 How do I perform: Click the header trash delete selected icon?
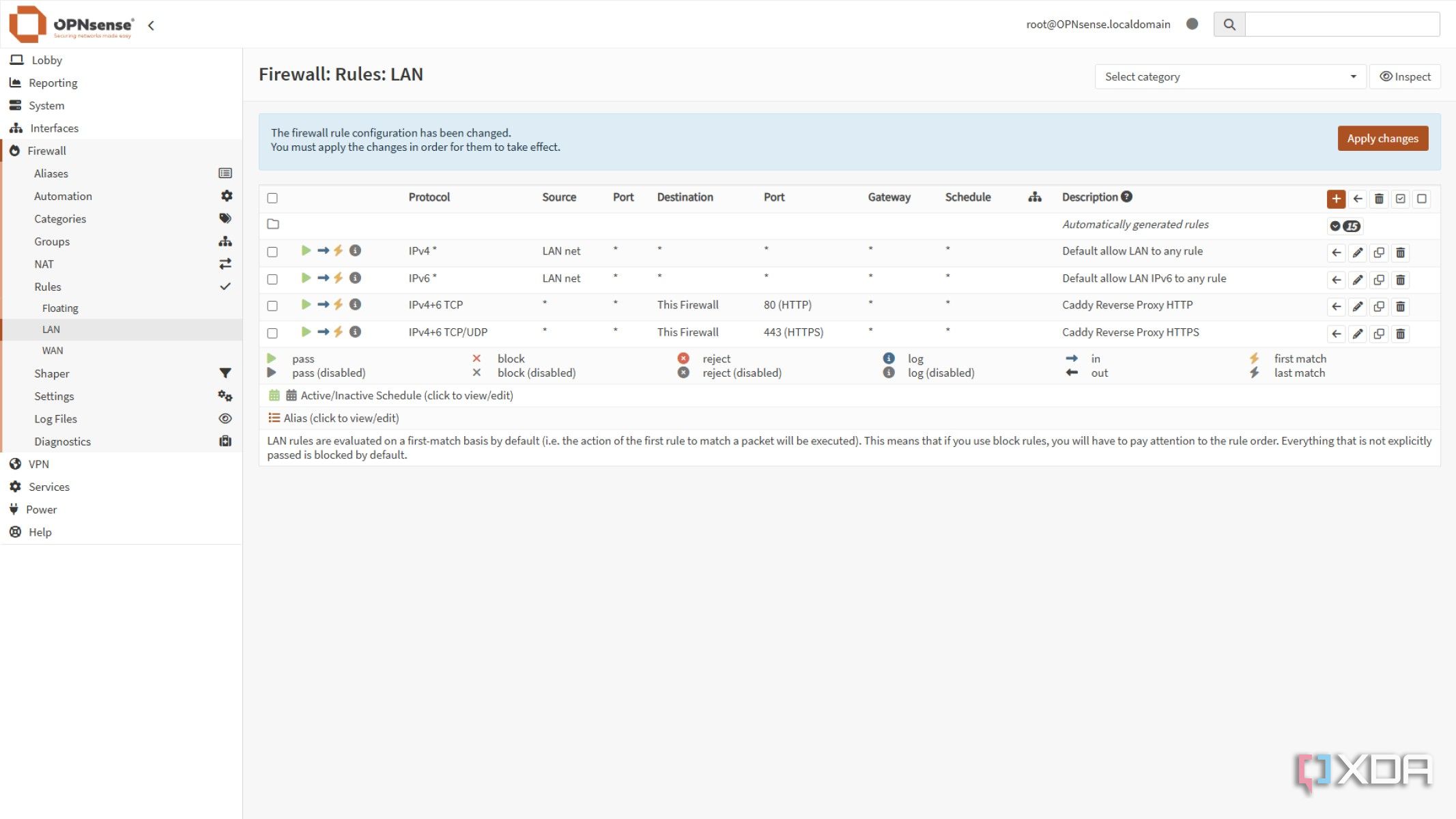pyautogui.click(x=1379, y=199)
